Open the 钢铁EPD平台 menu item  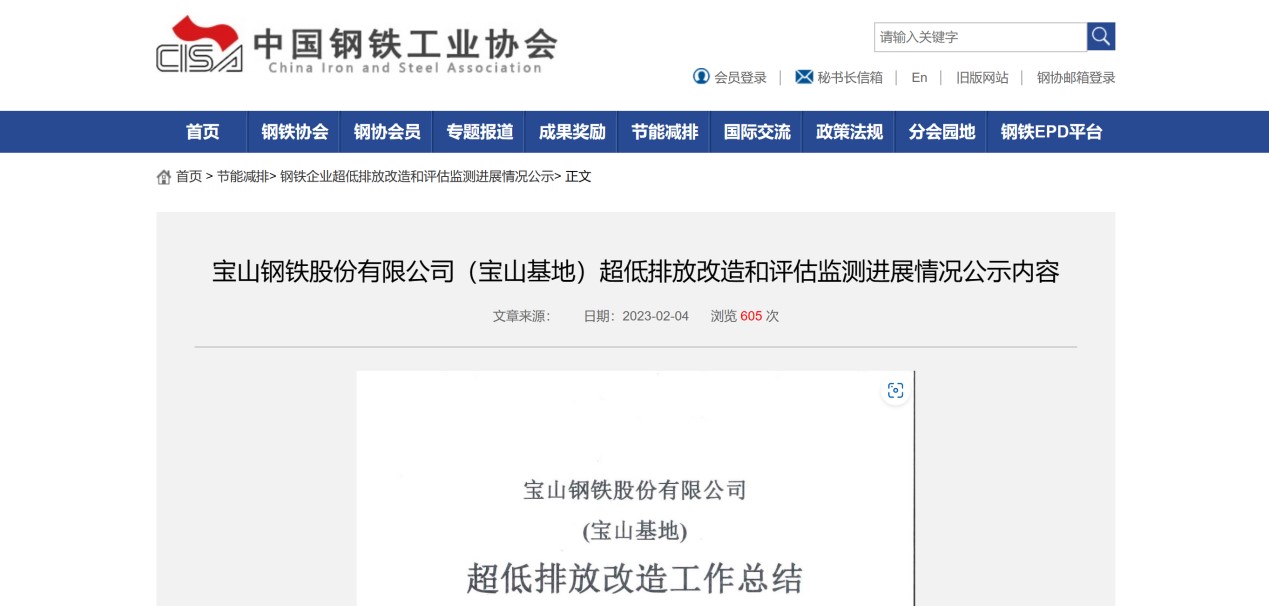pyautogui.click(x=1051, y=132)
